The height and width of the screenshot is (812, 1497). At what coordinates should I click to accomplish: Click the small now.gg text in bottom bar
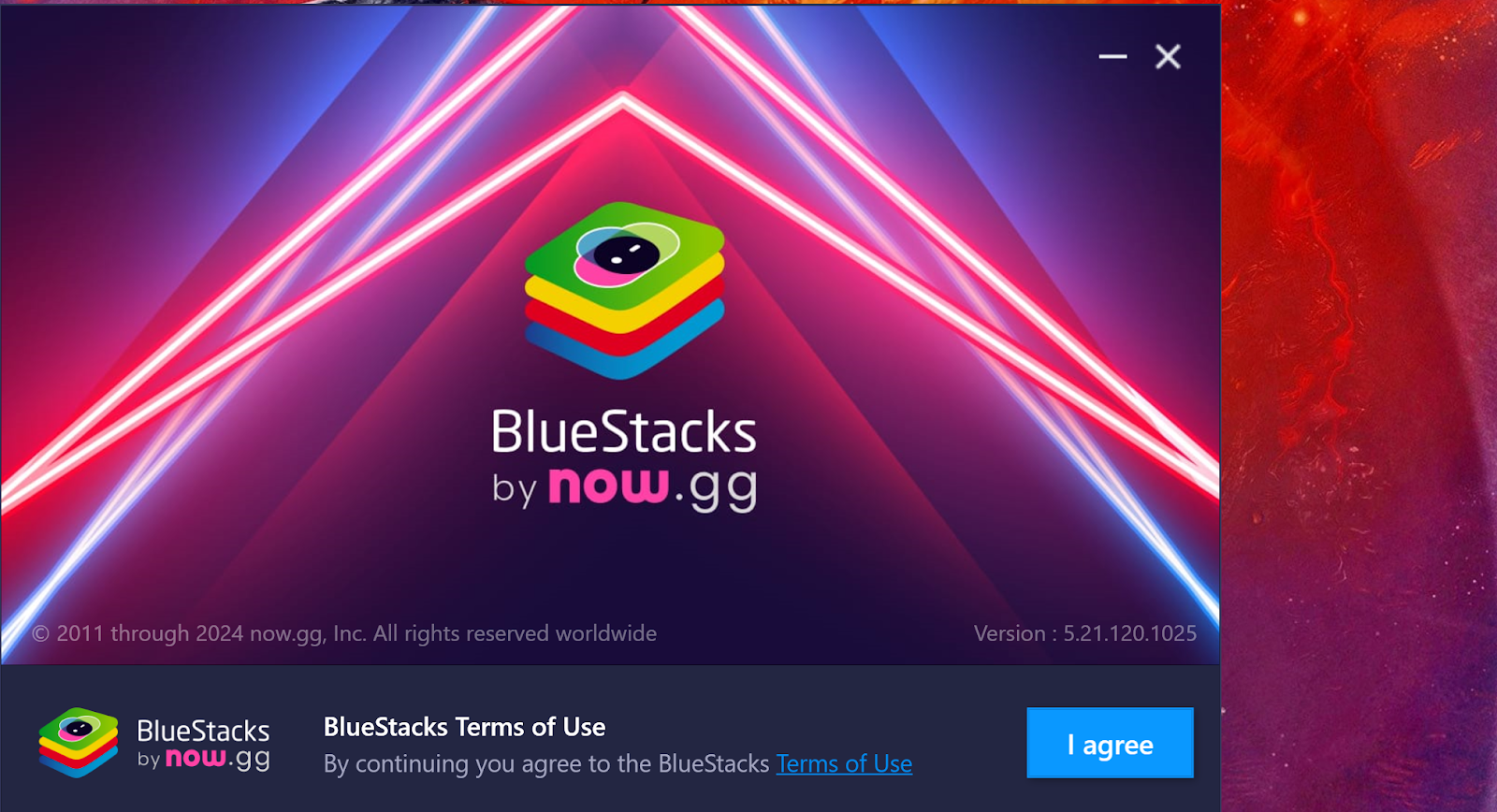pyautogui.click(x=217, y=759)
